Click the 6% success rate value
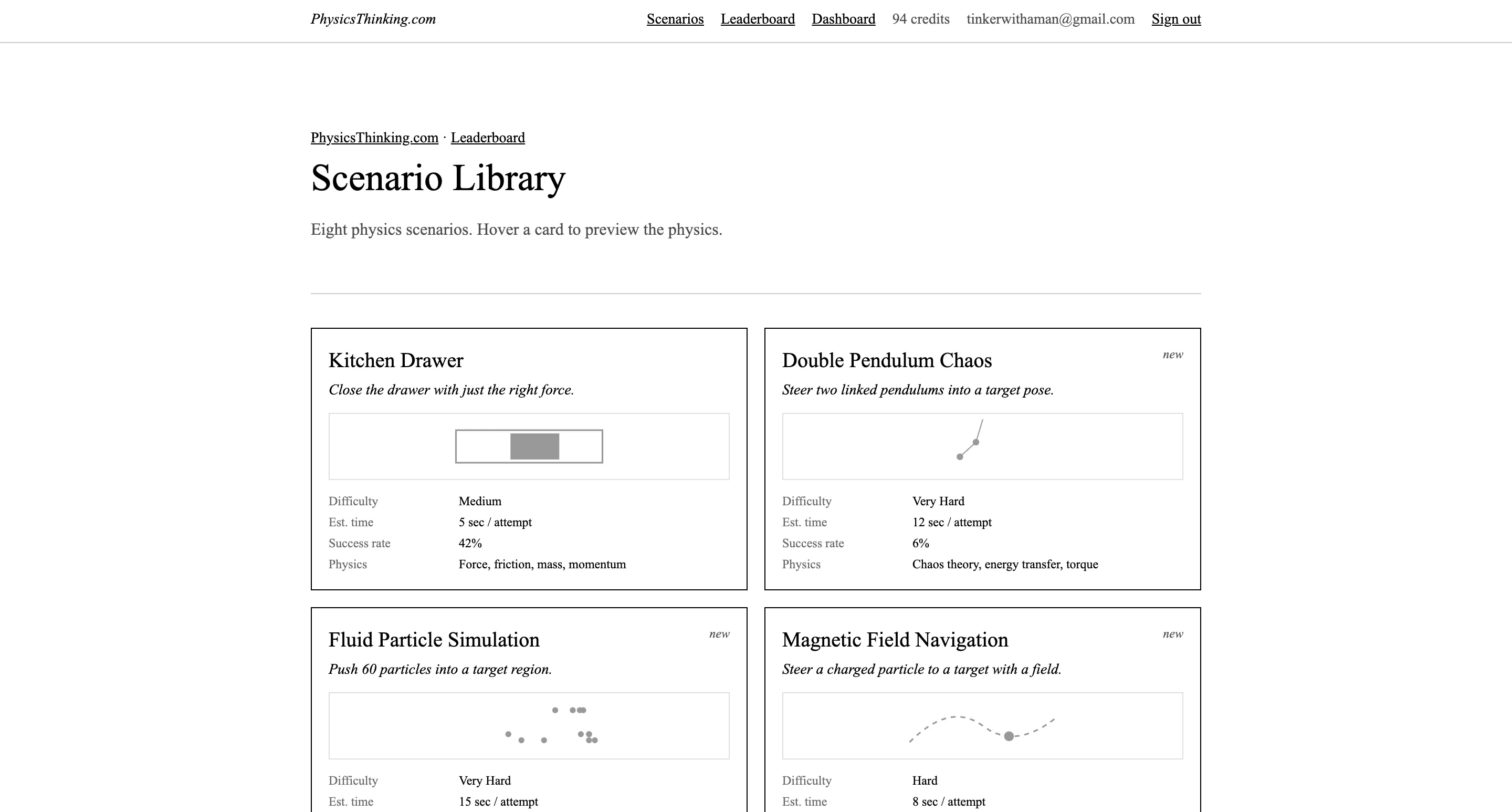Image resolution: width=1512 pixels, height=812 pixels. click(920, 543)
